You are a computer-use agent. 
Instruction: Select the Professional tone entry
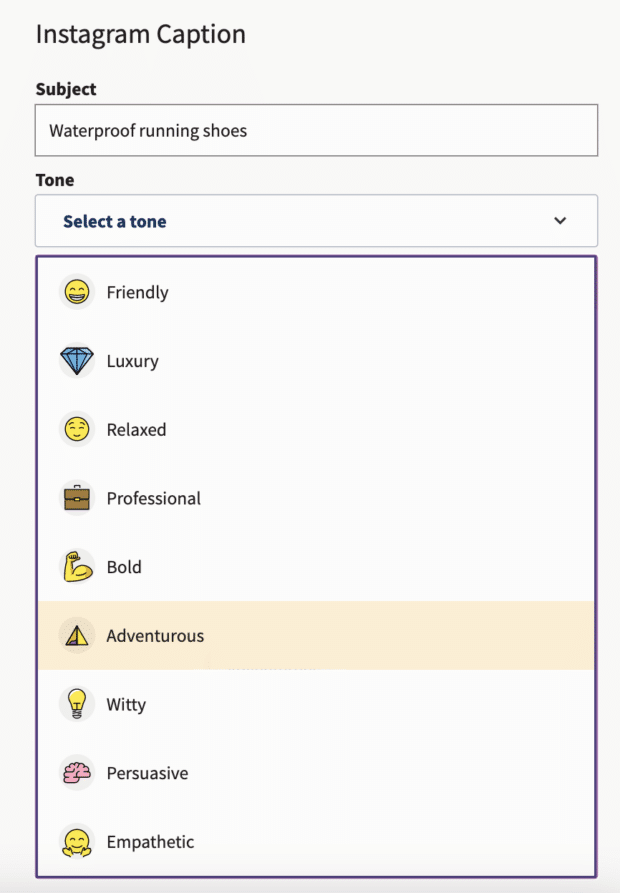click(x=154, y=498)
